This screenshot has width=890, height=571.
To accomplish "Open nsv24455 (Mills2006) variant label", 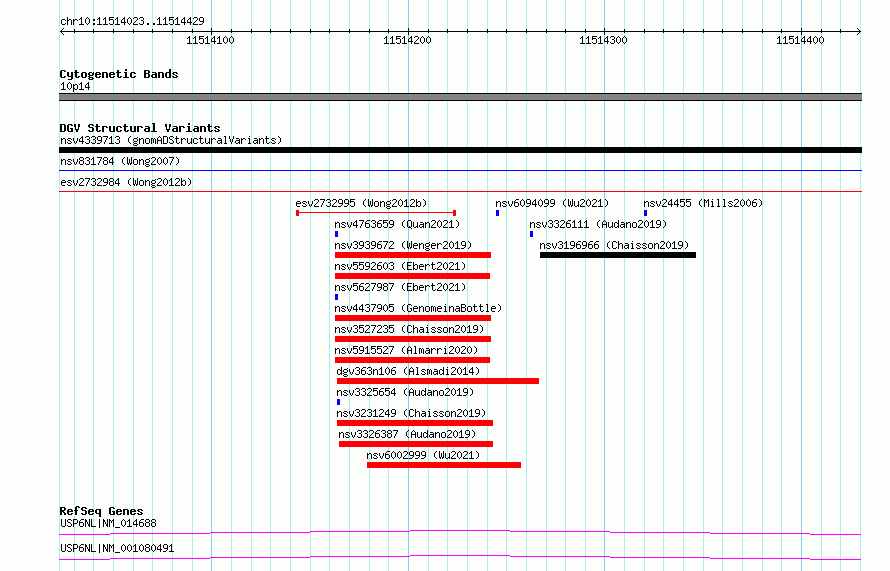I will click(x=703, y=203).
